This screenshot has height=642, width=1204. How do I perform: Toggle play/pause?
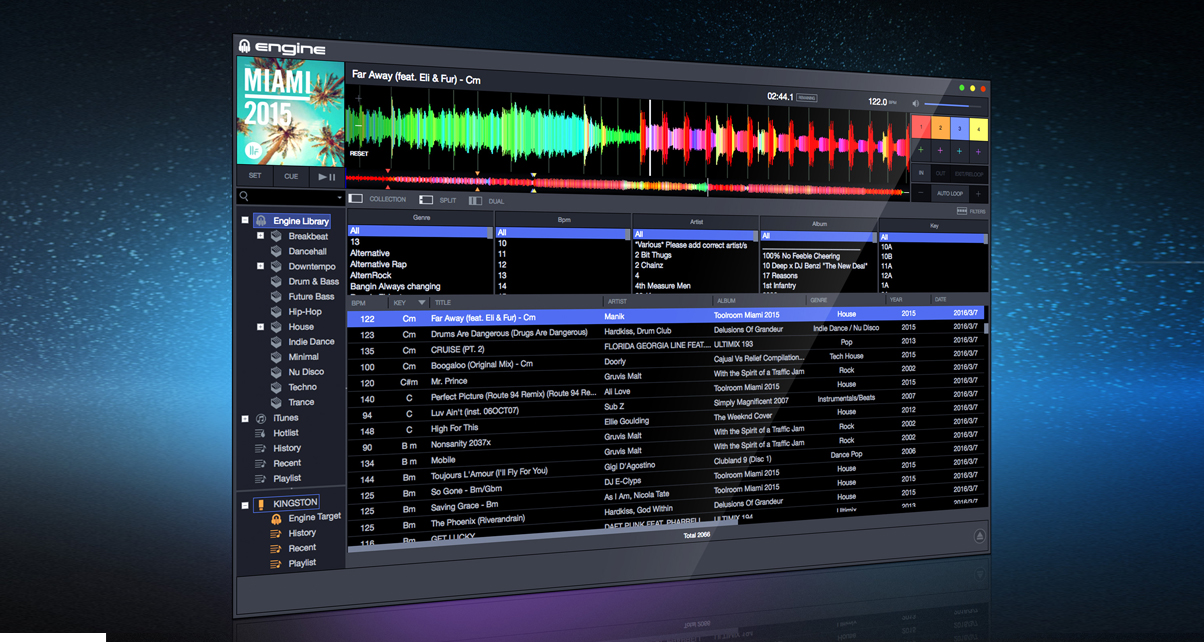click(325, 177)
